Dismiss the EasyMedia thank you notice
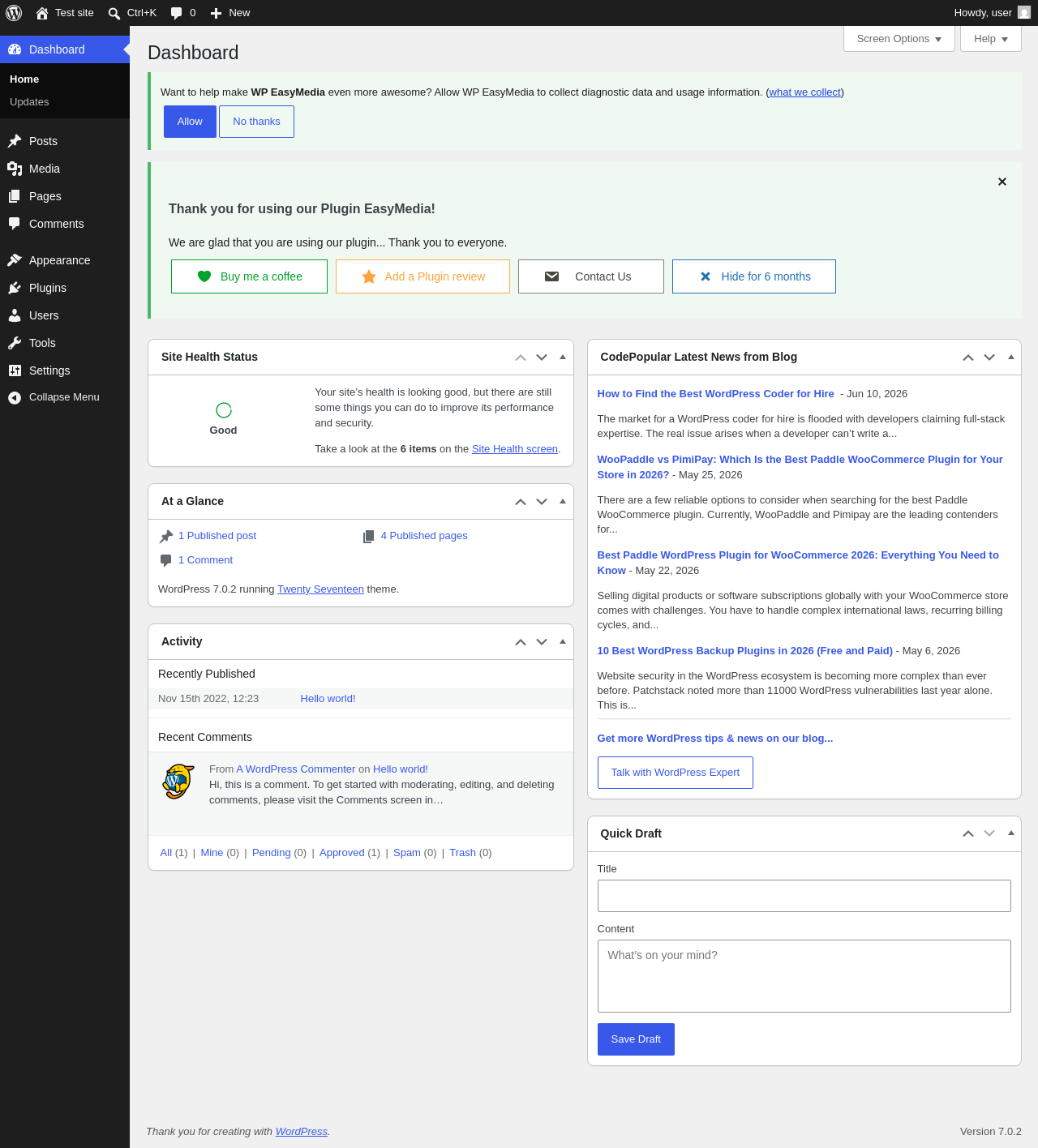The height and width of the screenshot is (1148, 1038). 1002,182
